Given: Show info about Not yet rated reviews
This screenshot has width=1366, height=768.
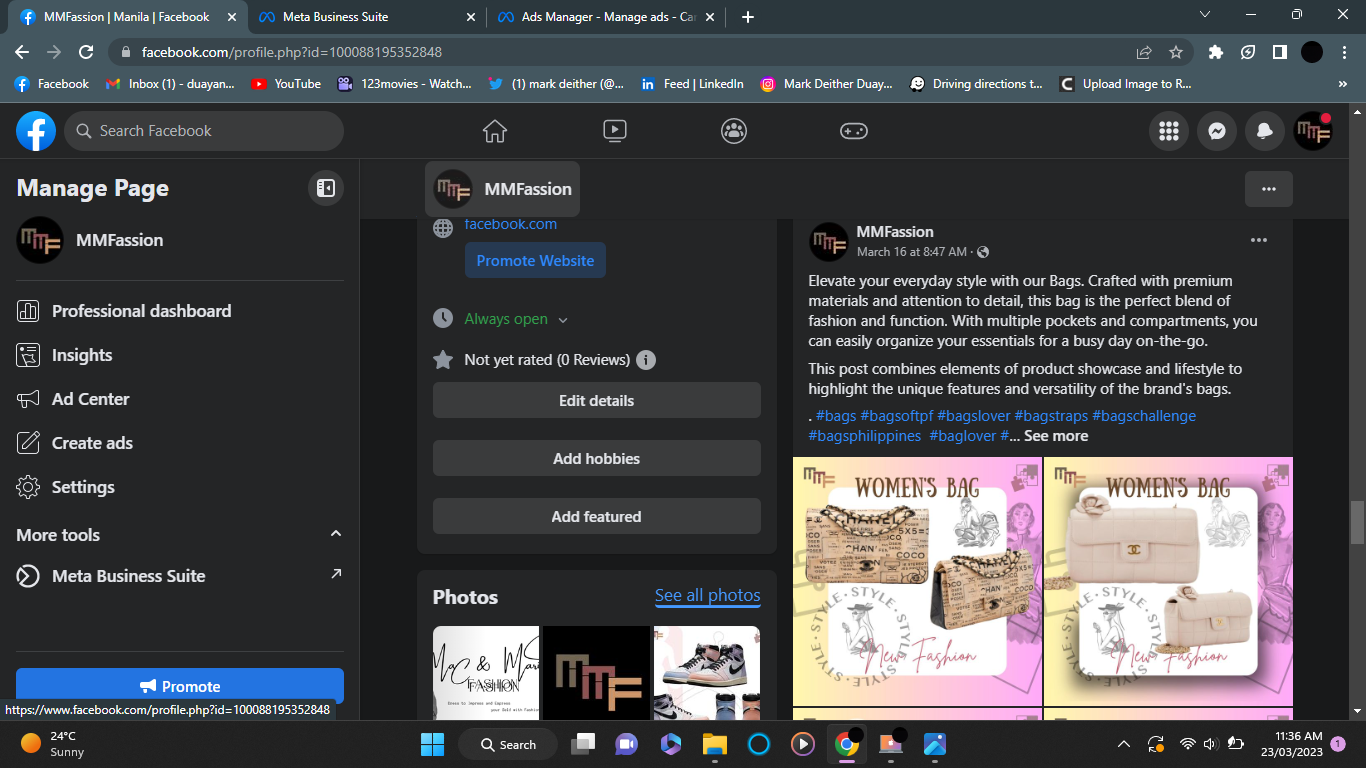Looking at the screenshot, I should tap(646, 360).
